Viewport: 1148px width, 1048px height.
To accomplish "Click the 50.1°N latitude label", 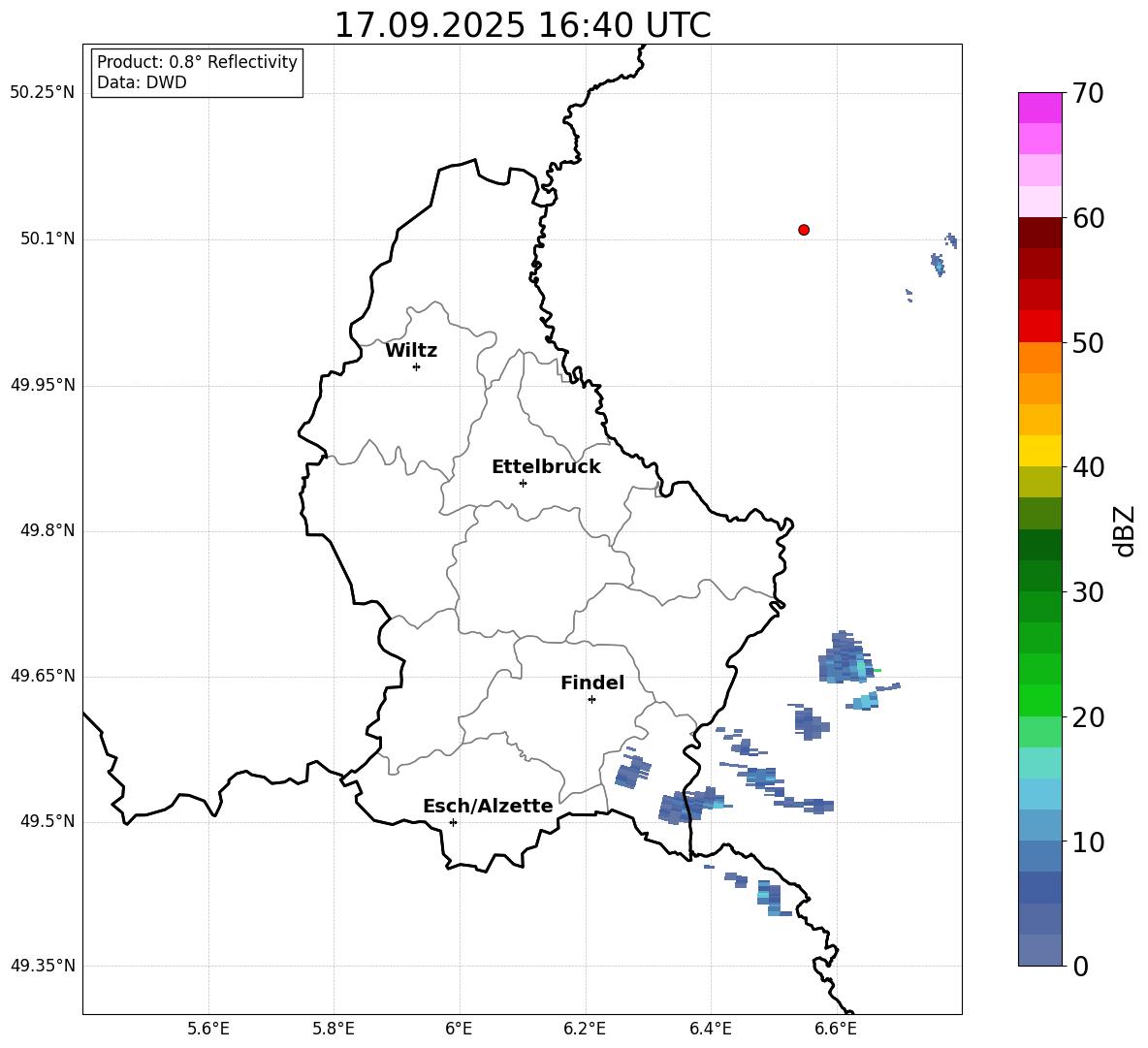I will [48, 239].
